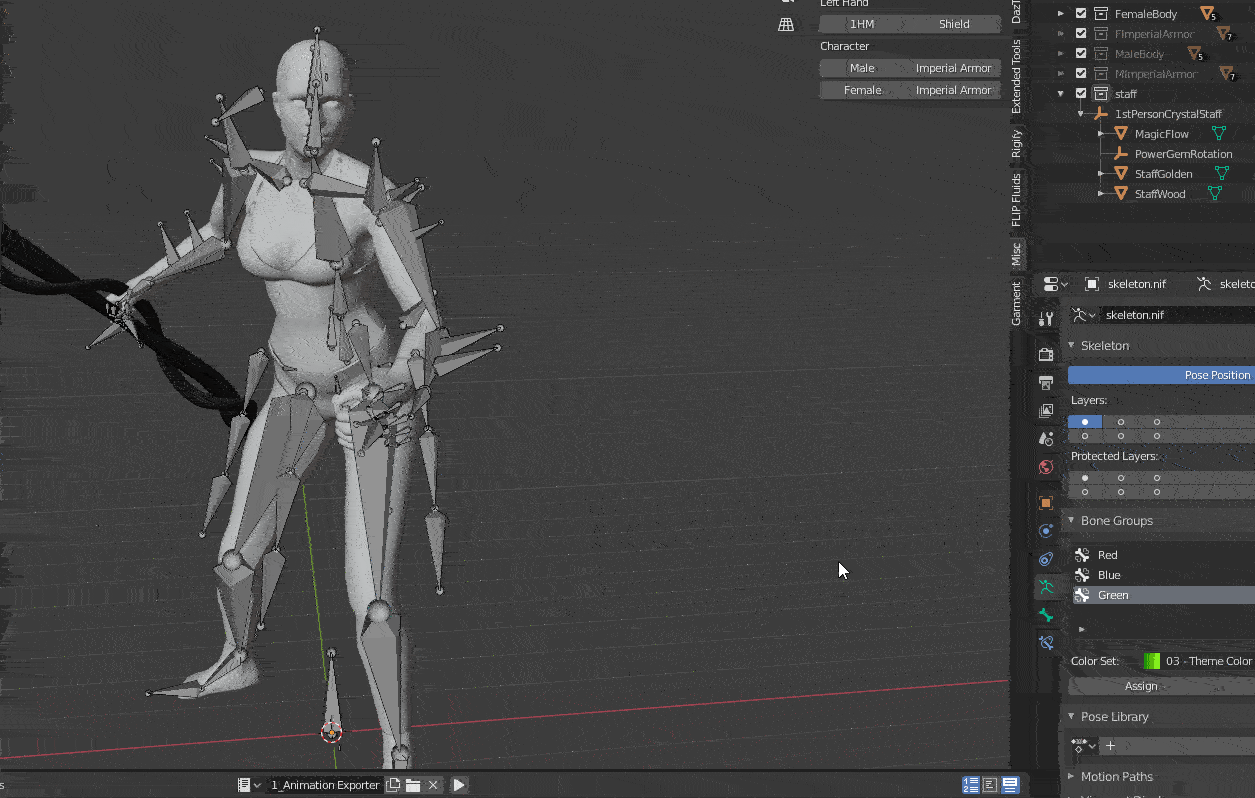Open the Misc sidebar tab
1255x798 pixels.
point(1017,254)
